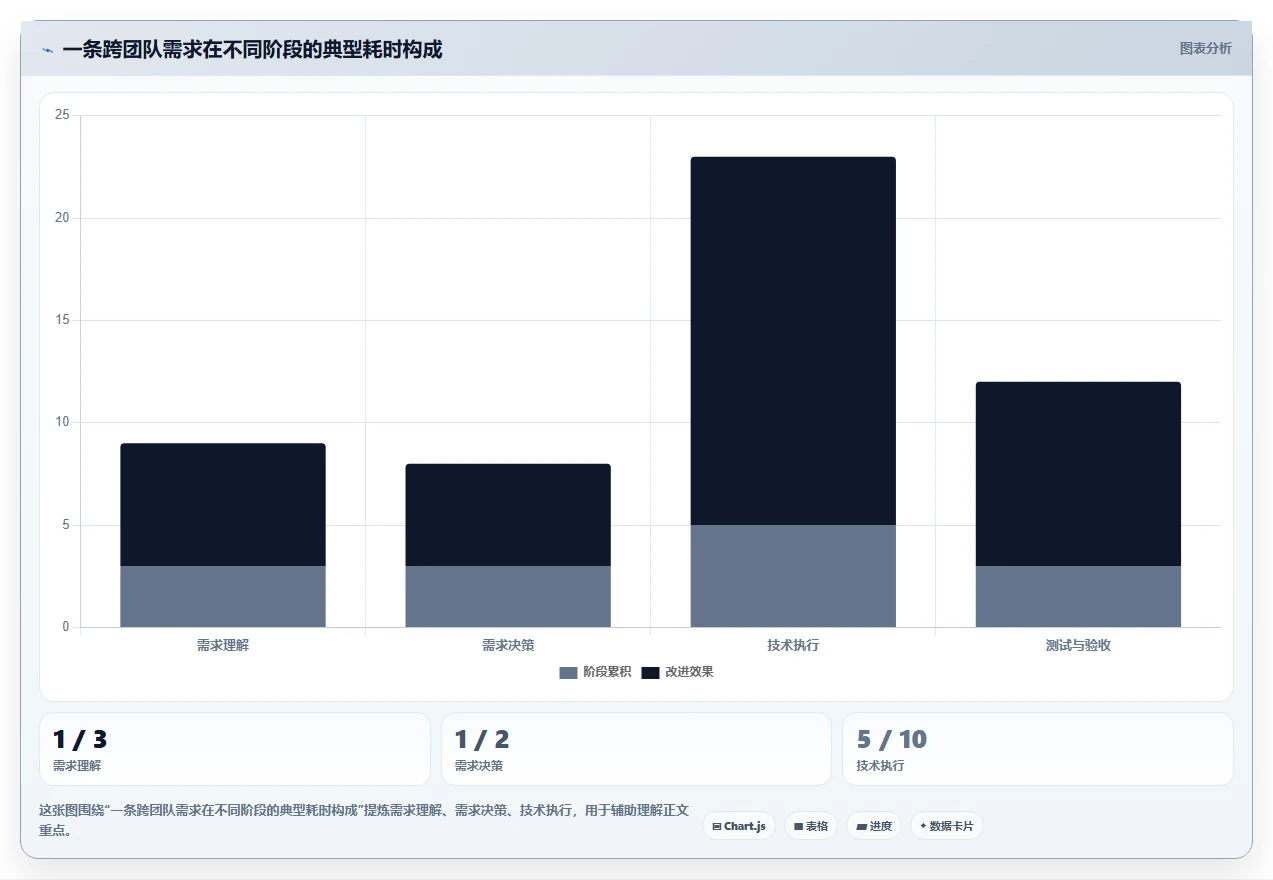1273x880 pixels.
Task: Click the 测试与验收 x-axis label
Action: click(x=1078, y=645)
